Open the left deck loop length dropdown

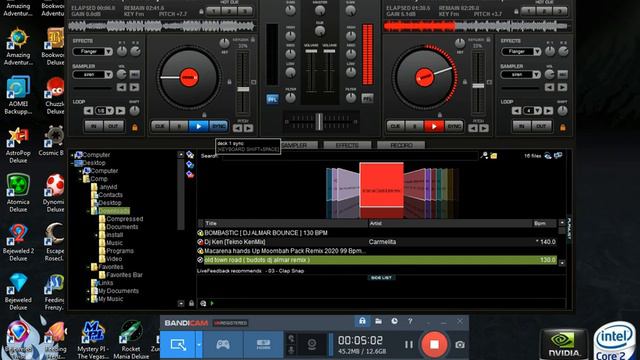pyautogui.click(x=110, y=111)
